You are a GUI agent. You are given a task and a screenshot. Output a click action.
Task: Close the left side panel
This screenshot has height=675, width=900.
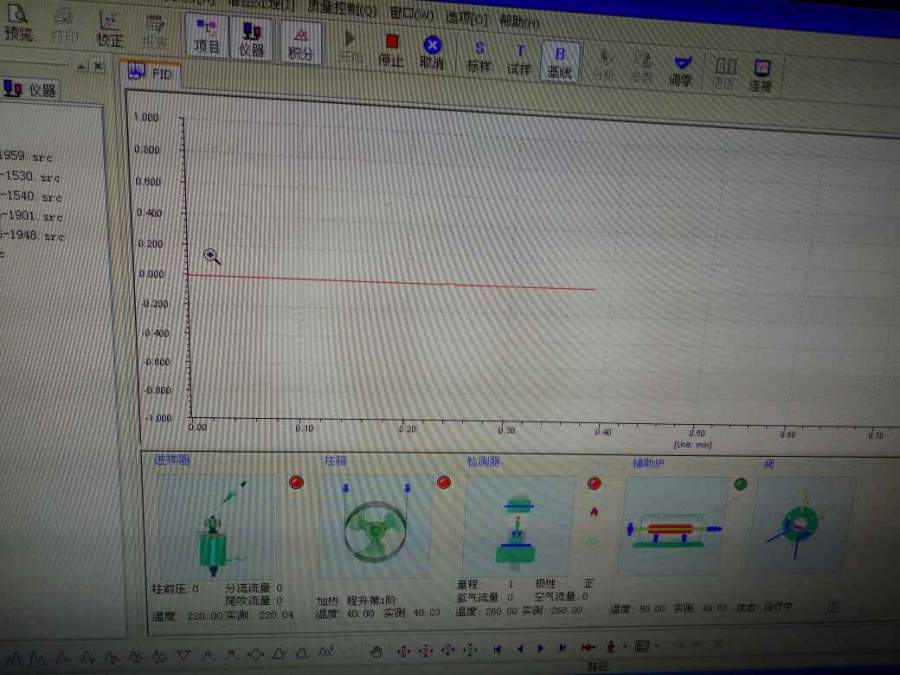98,66
